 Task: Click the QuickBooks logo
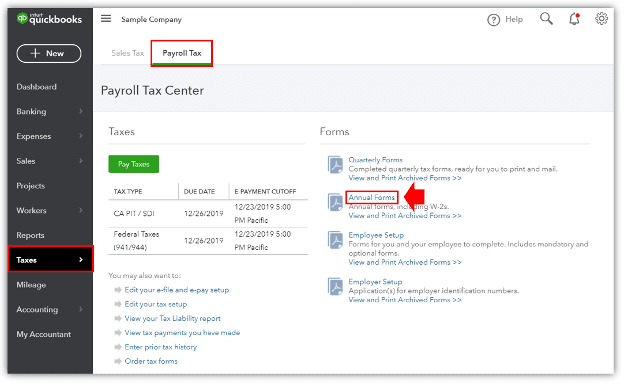tap(49, 19)
